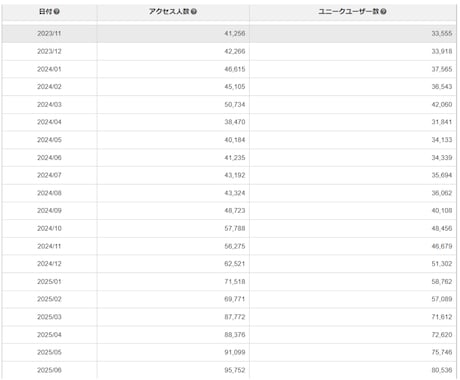Image resolution: width=460 pixels, height=380 pixels.
Task: Sort by the 日付 column header
Action: 49,12
